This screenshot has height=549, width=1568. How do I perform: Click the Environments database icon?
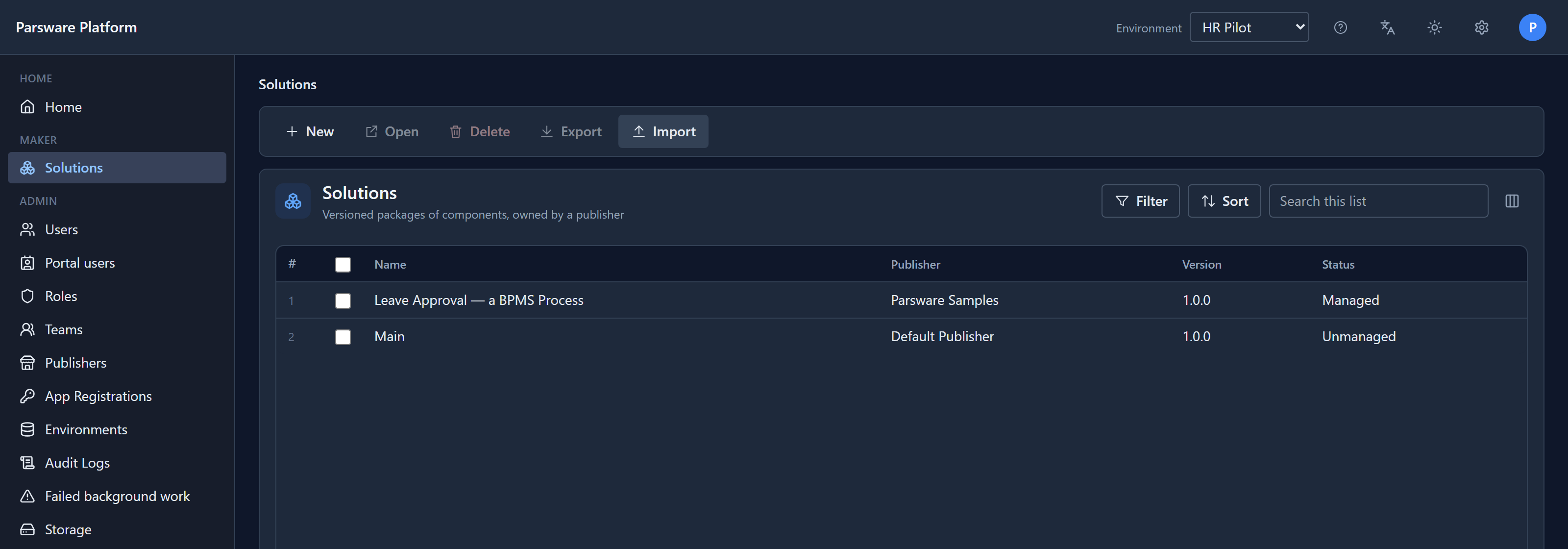[x=27, y=429]
